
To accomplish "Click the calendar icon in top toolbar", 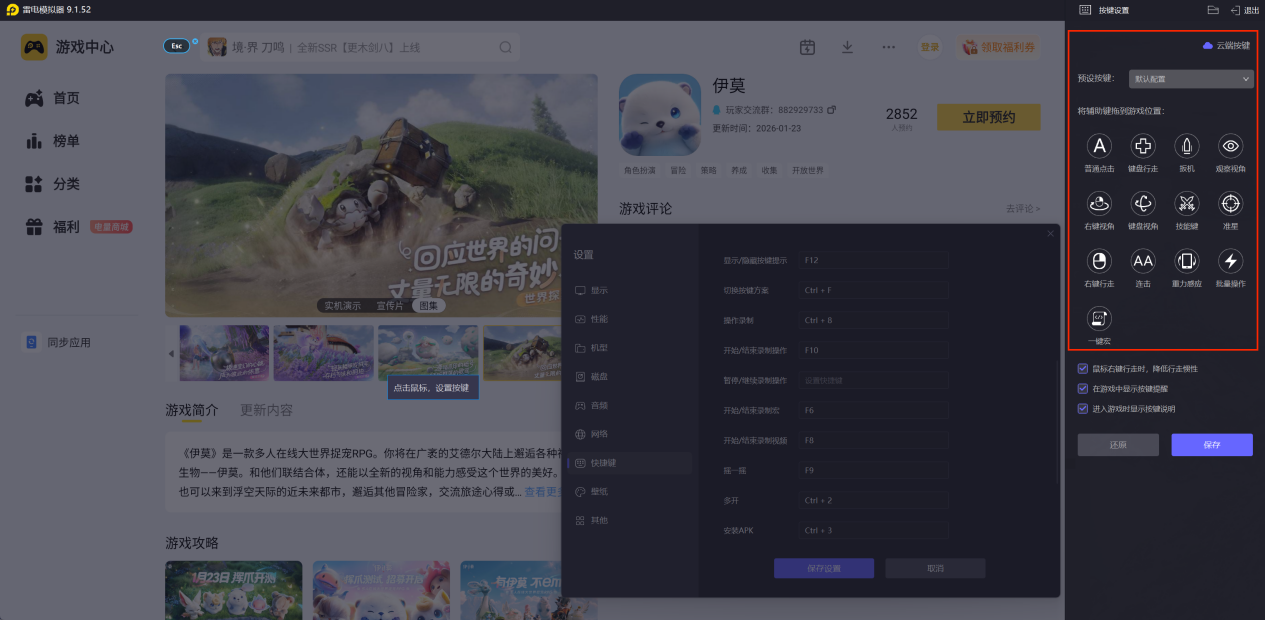I will click(808, 47).
